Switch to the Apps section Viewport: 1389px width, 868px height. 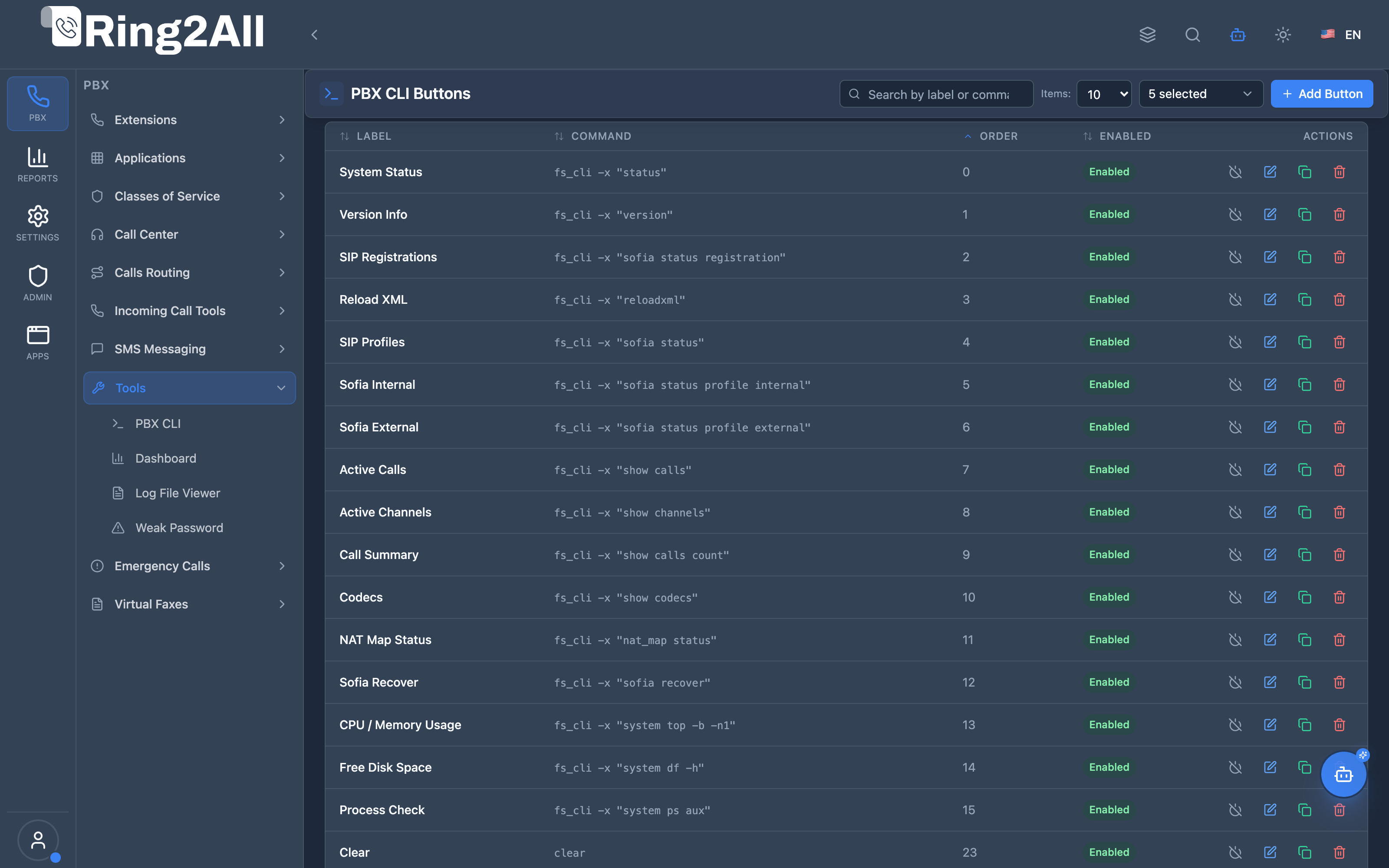point(38,343)
